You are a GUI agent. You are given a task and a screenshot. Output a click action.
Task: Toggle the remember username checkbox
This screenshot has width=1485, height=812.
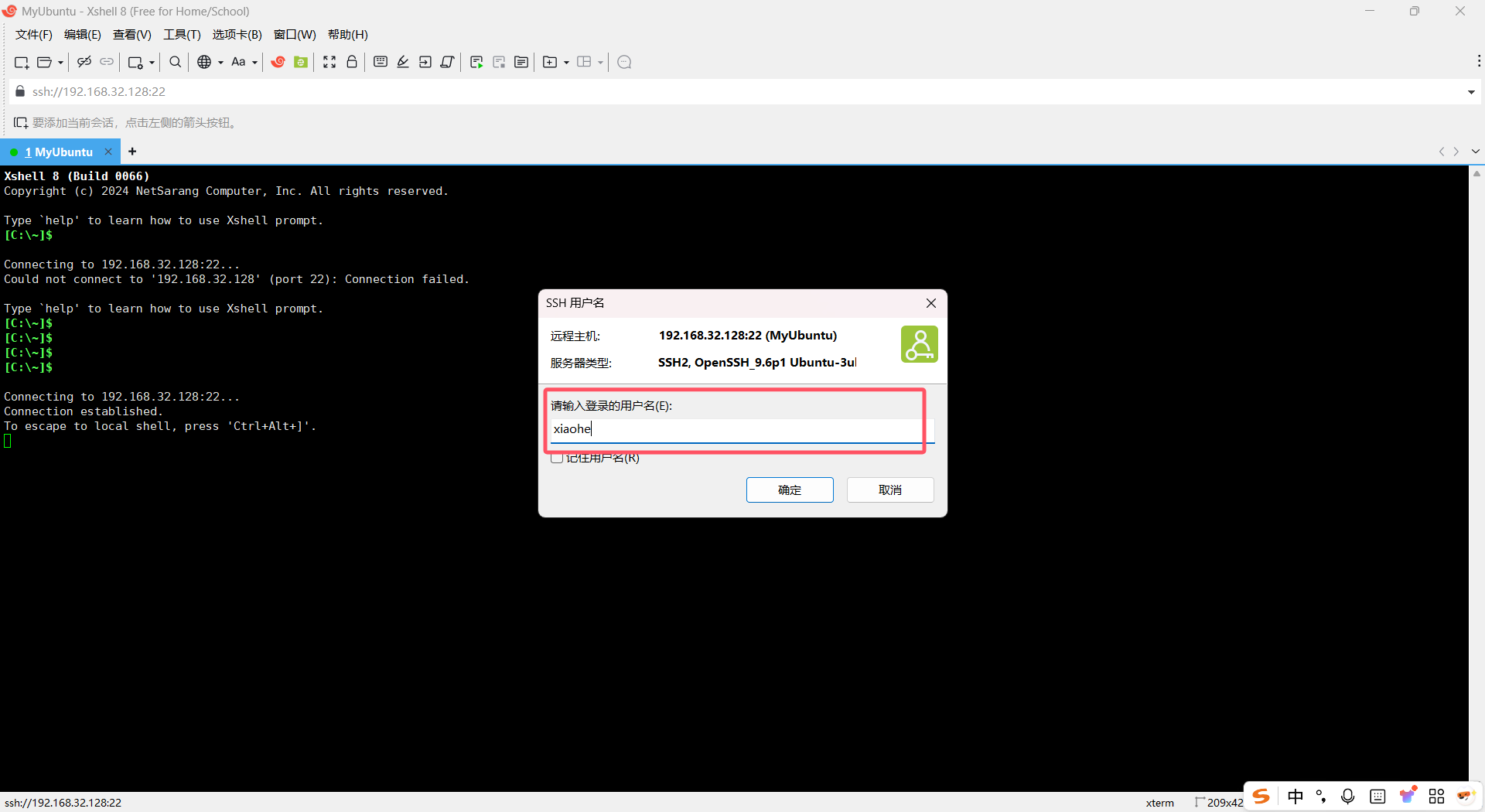coord(557,458)
